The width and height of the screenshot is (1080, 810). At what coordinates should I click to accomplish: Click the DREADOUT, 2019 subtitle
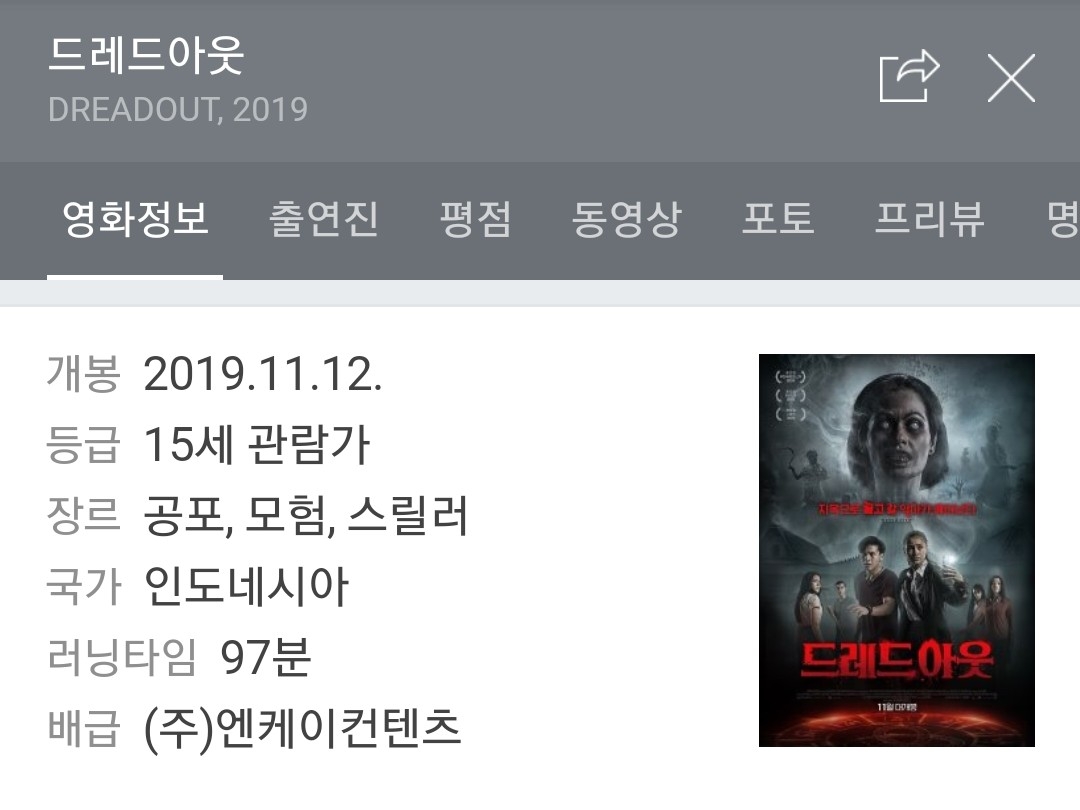coord(178,110)
